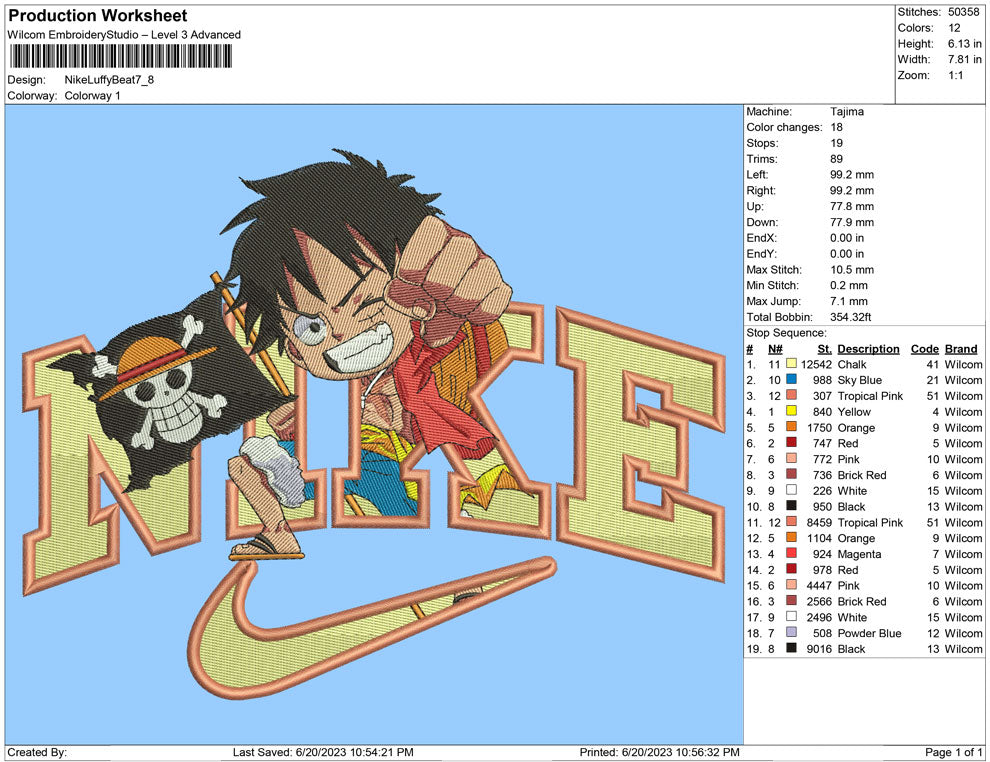Click the Width value '7.81 in'
Screen dimensions: 990x762
point(964,59)
